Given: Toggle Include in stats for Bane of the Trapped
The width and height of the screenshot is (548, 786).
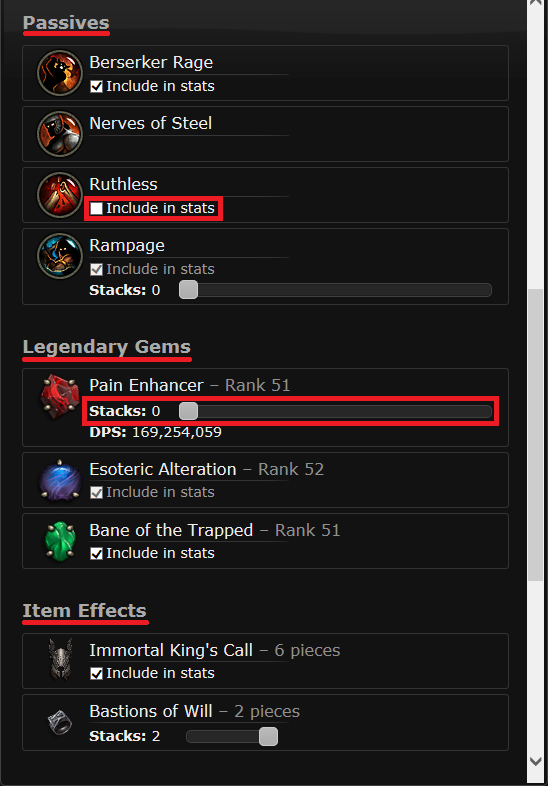Looking at the screenshot, I should coord(96,553).
